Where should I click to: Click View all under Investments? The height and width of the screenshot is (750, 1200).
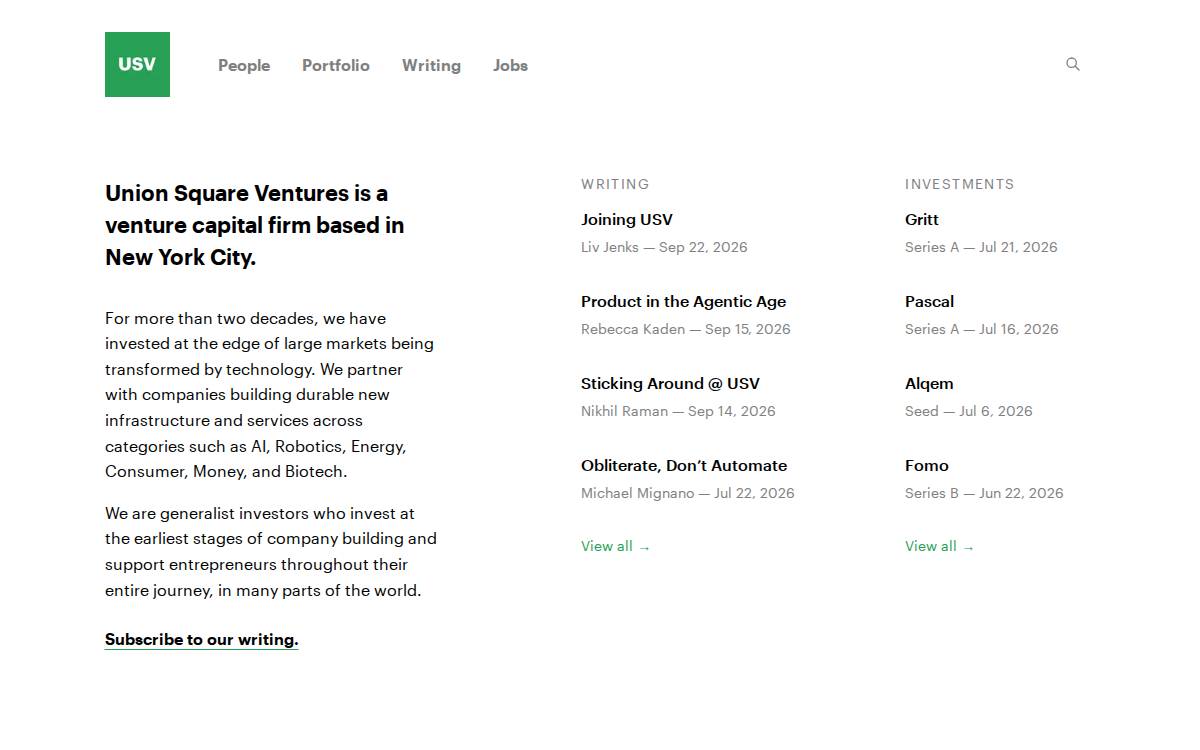point(940,546)
